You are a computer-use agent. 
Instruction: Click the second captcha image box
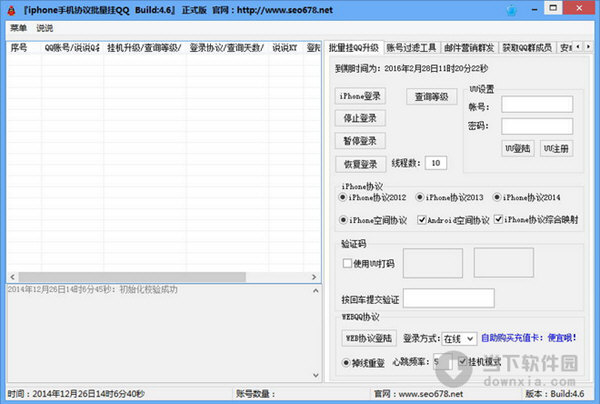pos(504,262)
